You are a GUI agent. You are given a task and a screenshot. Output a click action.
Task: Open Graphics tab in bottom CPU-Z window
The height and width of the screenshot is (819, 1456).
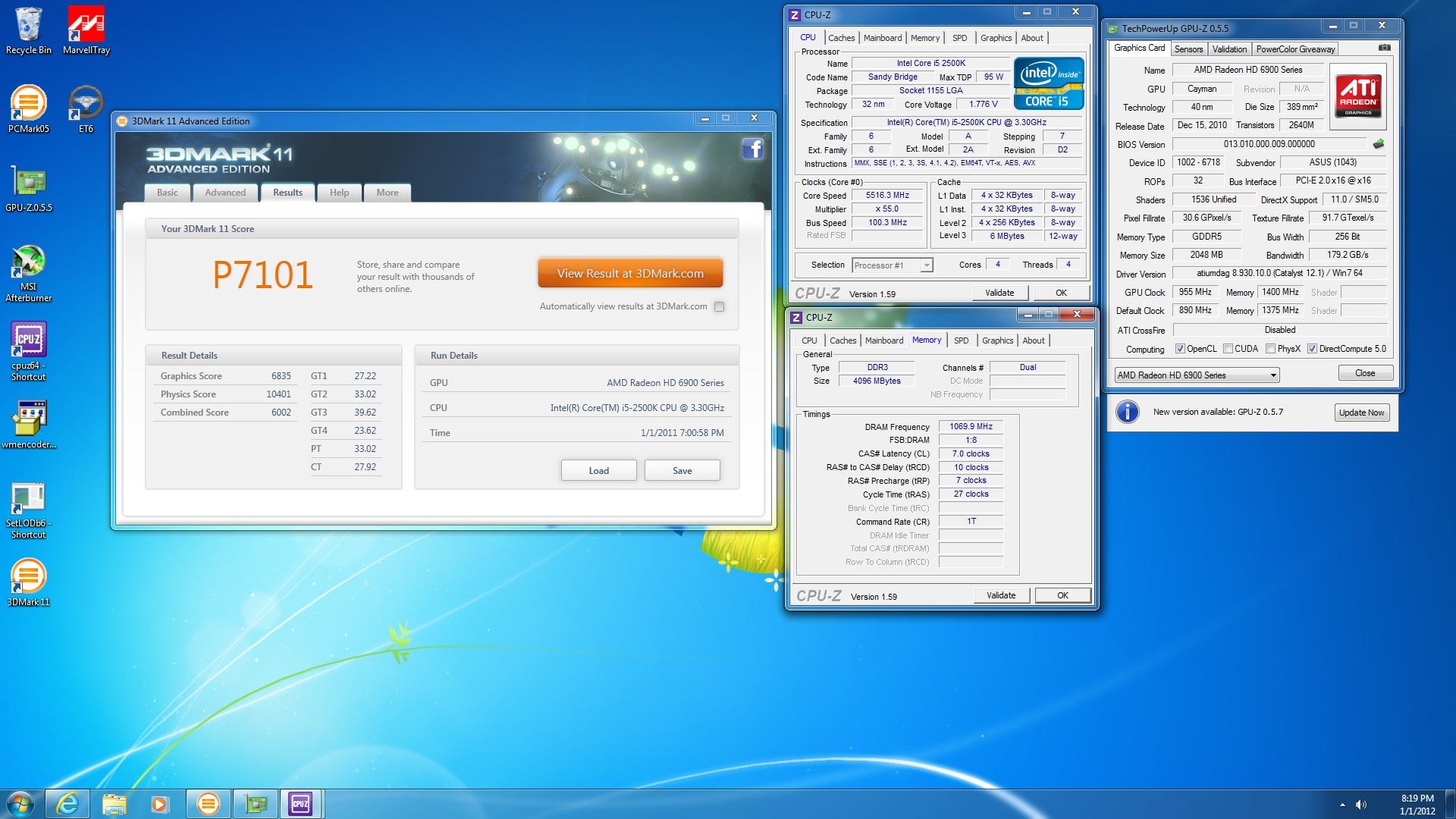[x=997, y=340]
